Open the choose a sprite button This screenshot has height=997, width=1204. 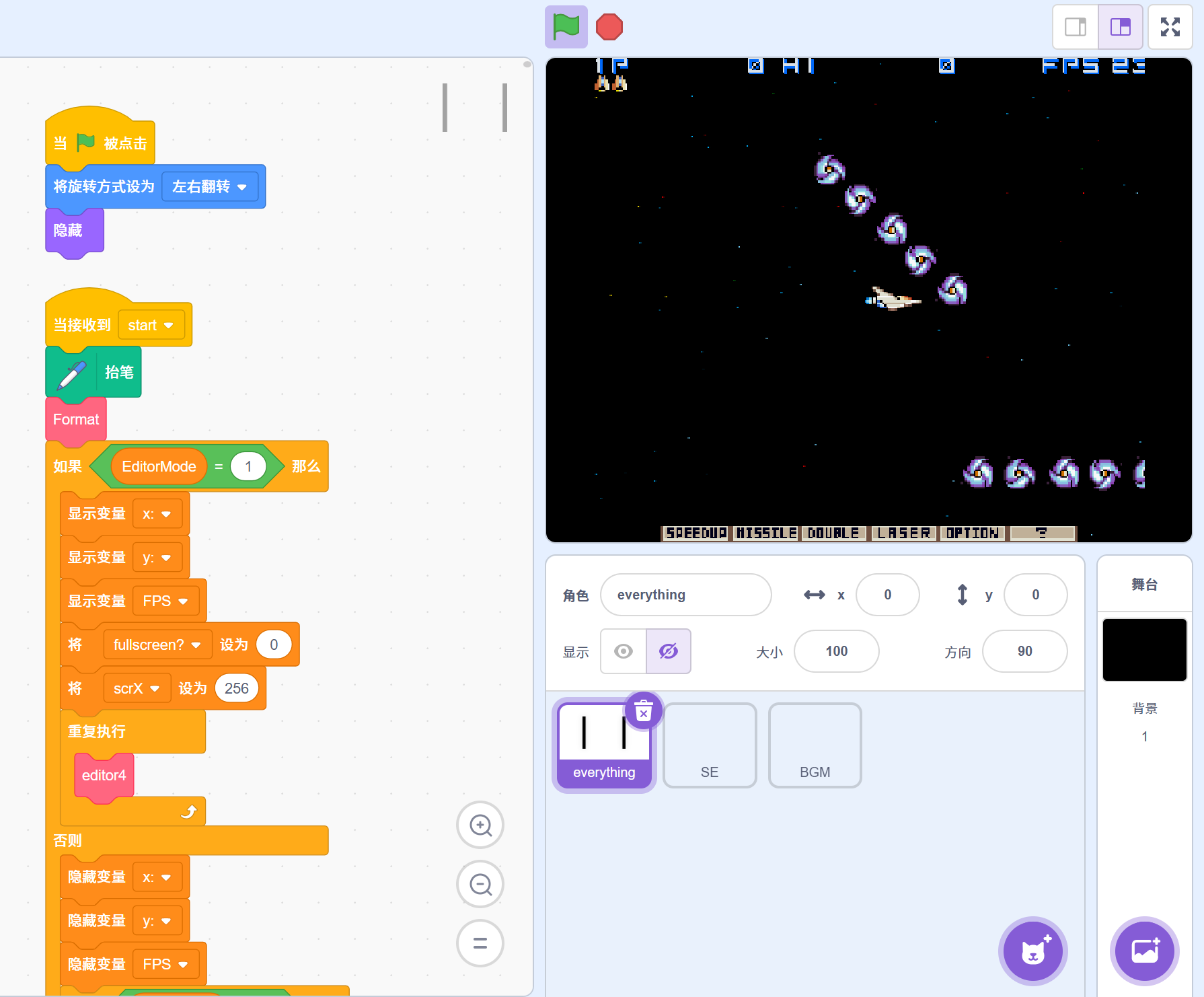(1032, 951)
